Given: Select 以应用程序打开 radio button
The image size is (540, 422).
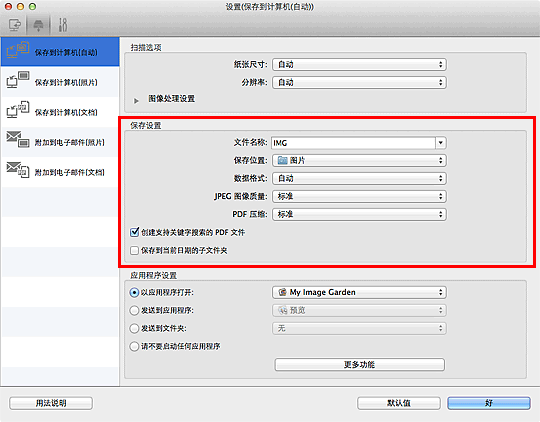Looking at the screenshot, I should 134,292.
